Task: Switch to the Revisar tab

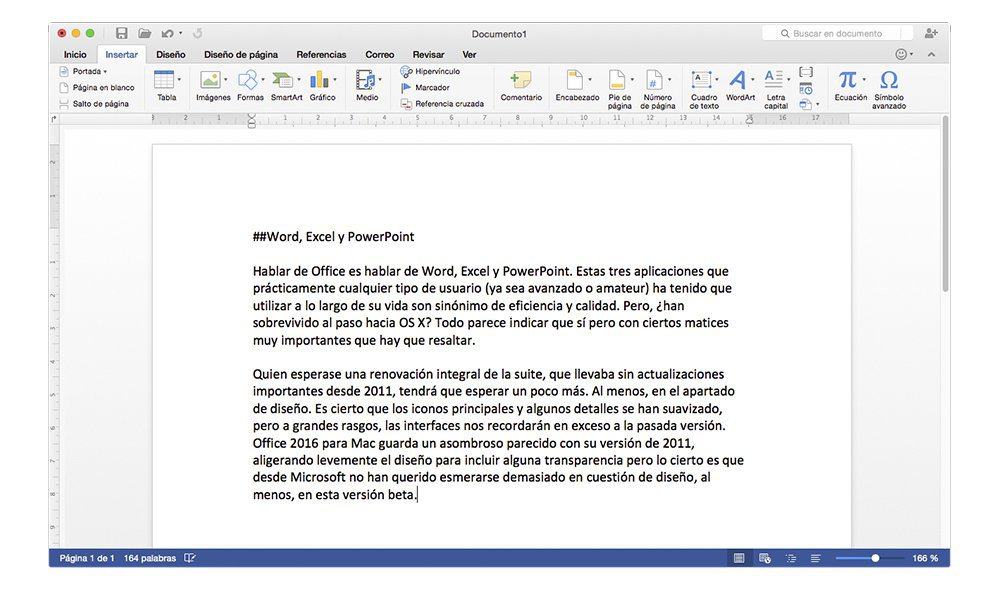Action: 428,55
